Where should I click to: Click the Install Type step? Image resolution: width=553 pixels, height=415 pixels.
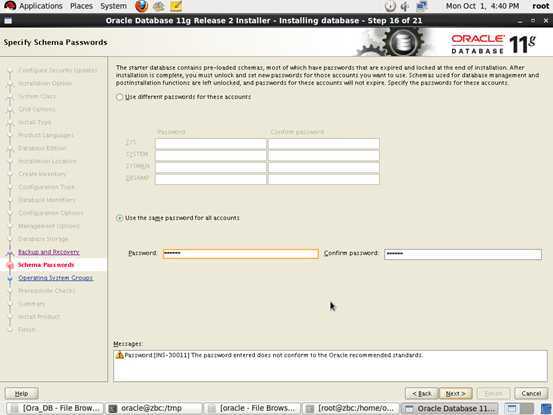point(35,122)
